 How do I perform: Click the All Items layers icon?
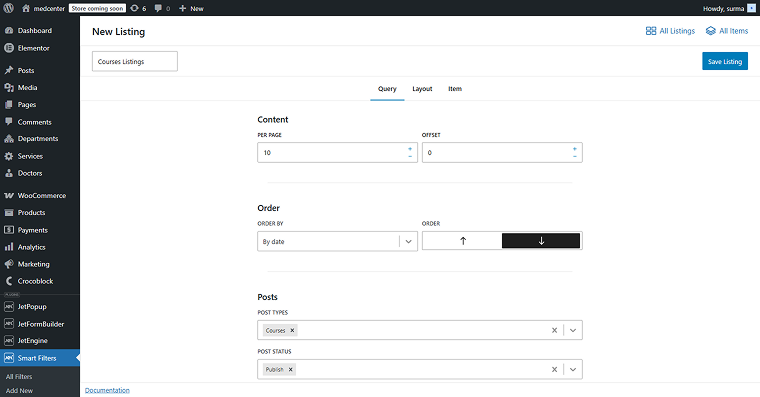pos(711,31)
